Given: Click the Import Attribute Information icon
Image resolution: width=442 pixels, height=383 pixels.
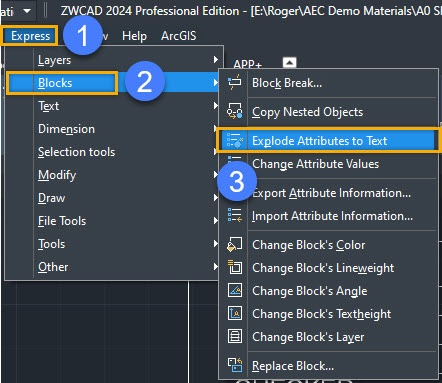Looking at the screenshot, I should click(x=235, y=215).
